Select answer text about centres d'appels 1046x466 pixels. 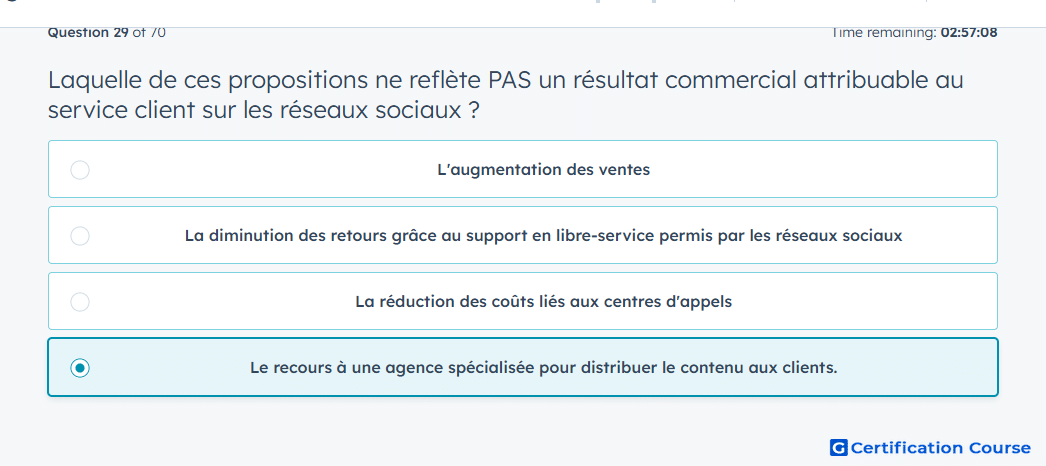point(543,302)
